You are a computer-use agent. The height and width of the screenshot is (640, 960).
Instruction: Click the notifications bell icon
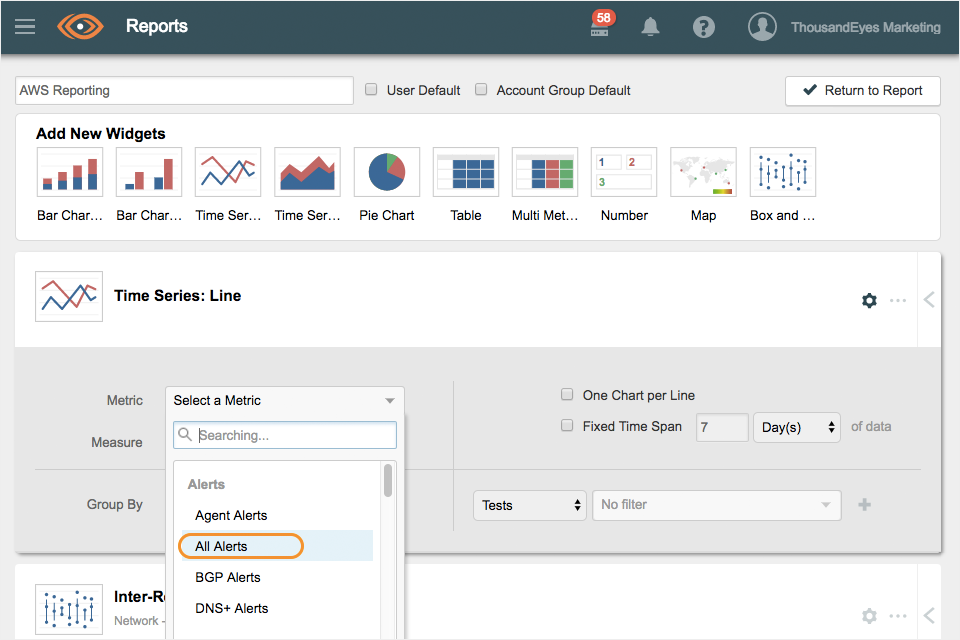pos(651,27)
